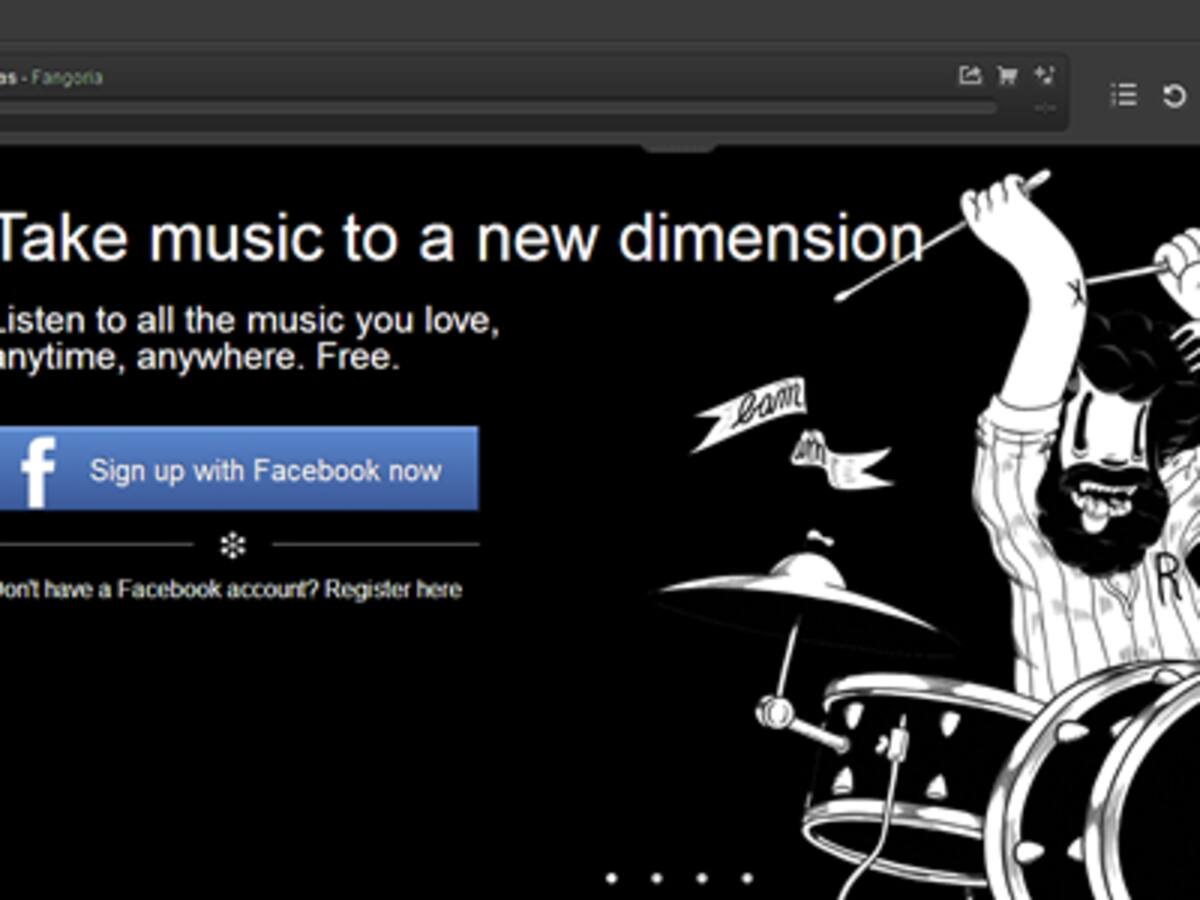Click the 'Take music to a new dimension' headline

460,238
